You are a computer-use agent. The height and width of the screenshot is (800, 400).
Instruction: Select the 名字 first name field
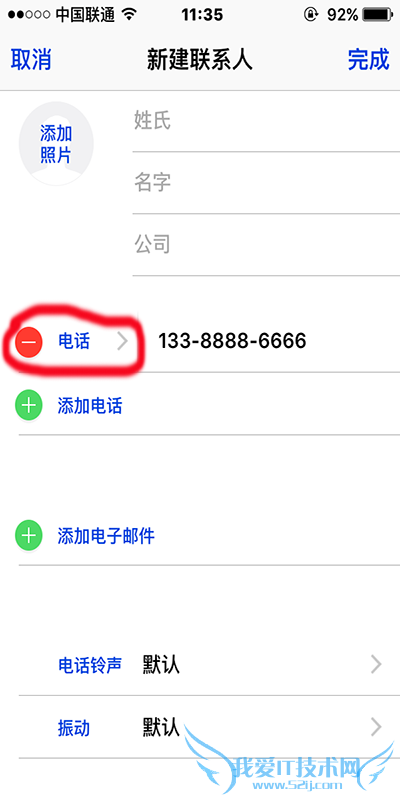pos(266,183)
